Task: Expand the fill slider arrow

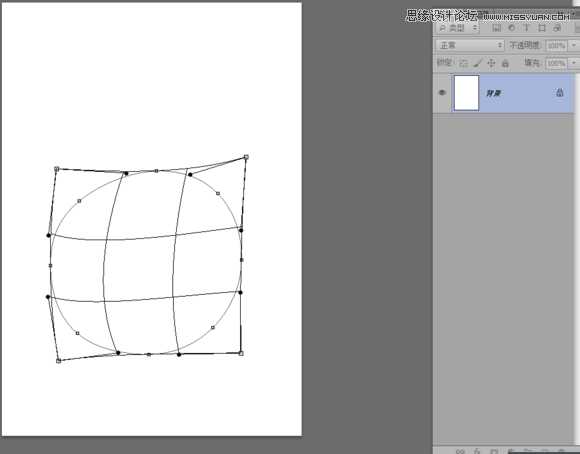Action: [x=574, y=63]
